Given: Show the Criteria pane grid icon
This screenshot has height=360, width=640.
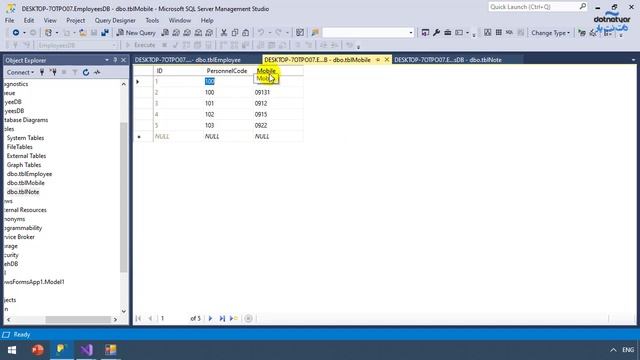Looking at the screenshot, I should tap(498, 33).
